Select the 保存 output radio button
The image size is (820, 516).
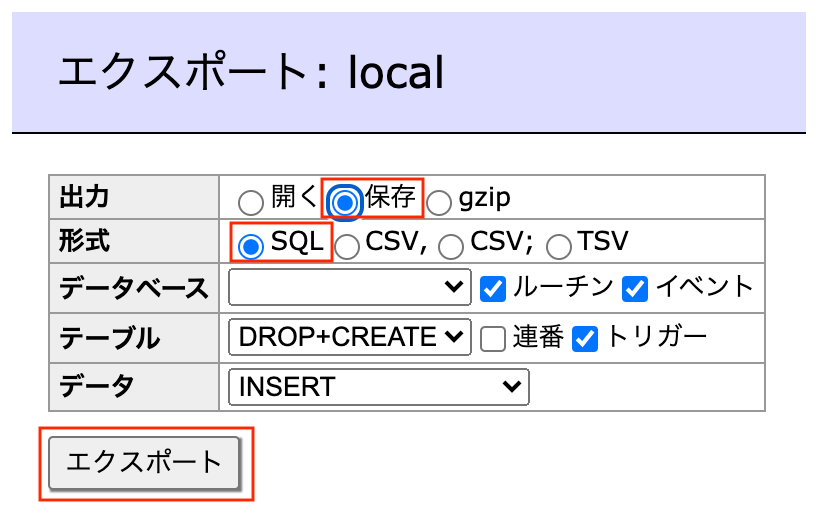point(345,202)
